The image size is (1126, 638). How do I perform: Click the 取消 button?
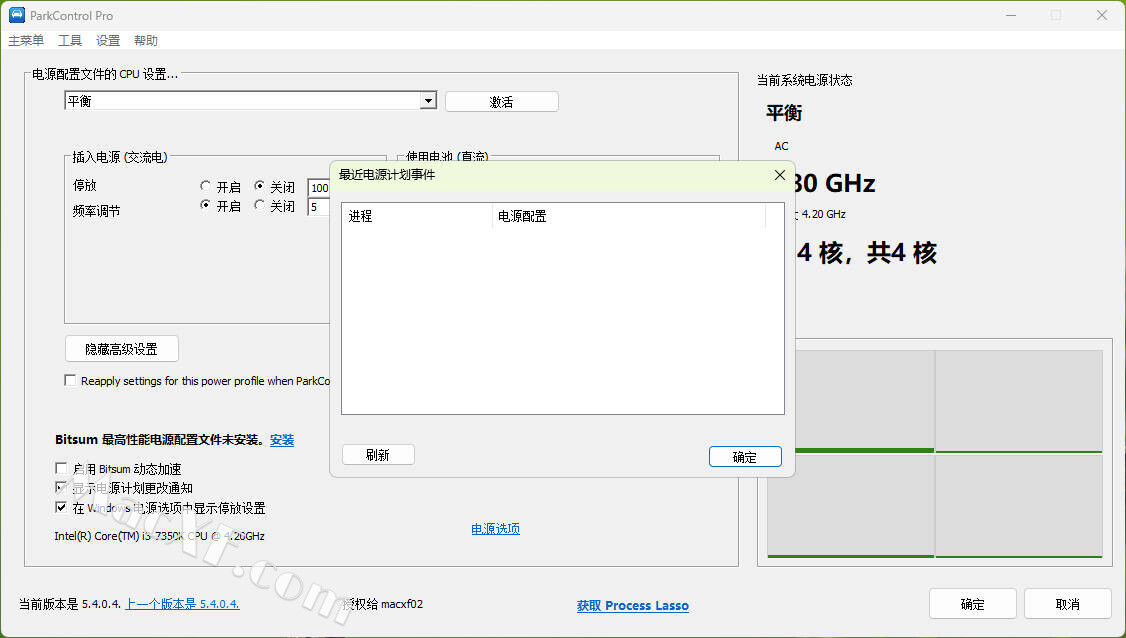[1067, 604]
